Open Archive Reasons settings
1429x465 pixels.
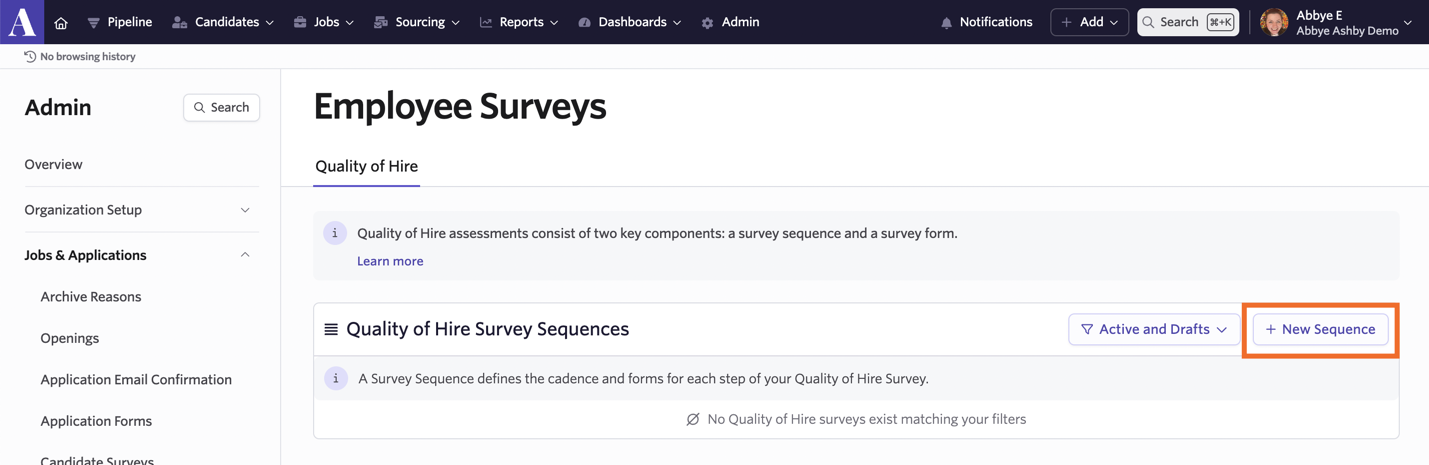click(x=91, y=297)
